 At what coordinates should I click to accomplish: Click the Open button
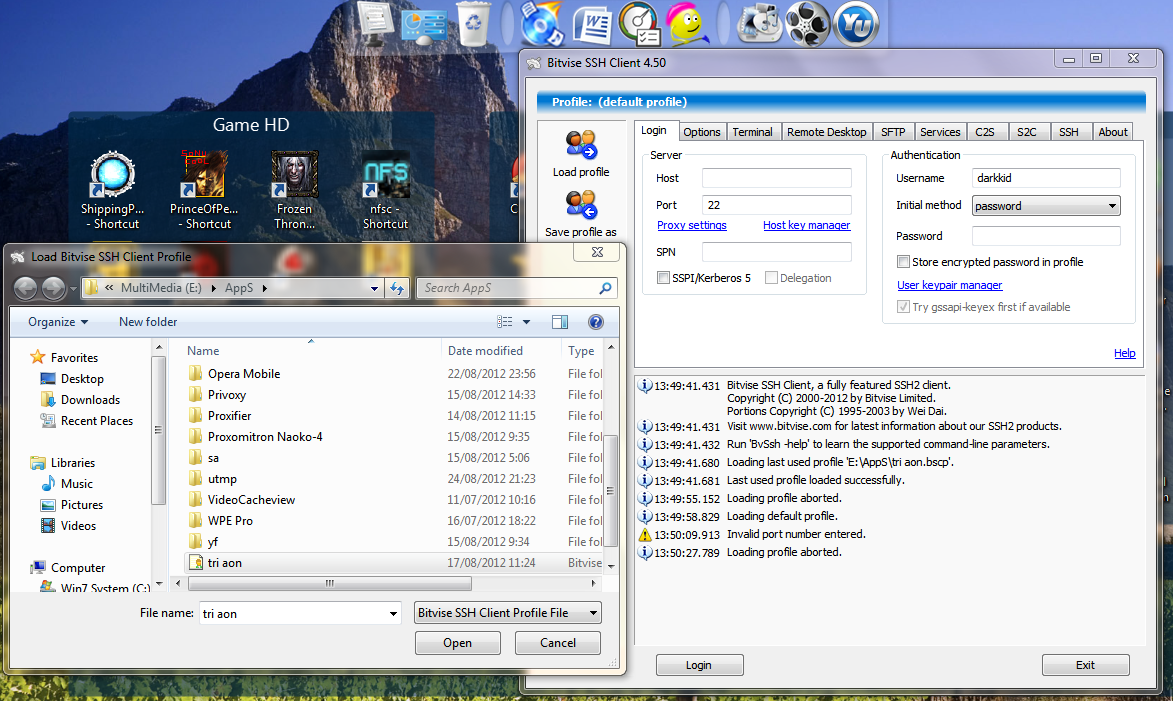(x=457, y=643)
